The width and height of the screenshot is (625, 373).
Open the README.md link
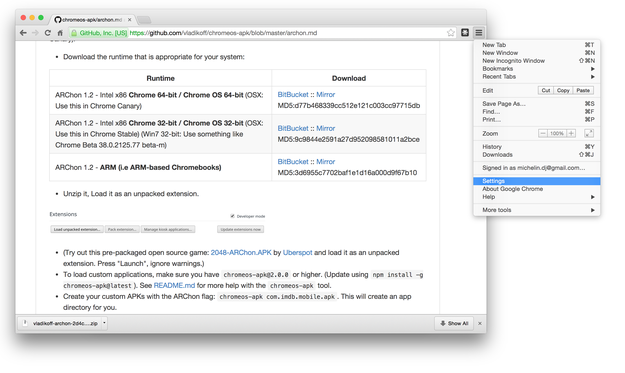point(174,285)
